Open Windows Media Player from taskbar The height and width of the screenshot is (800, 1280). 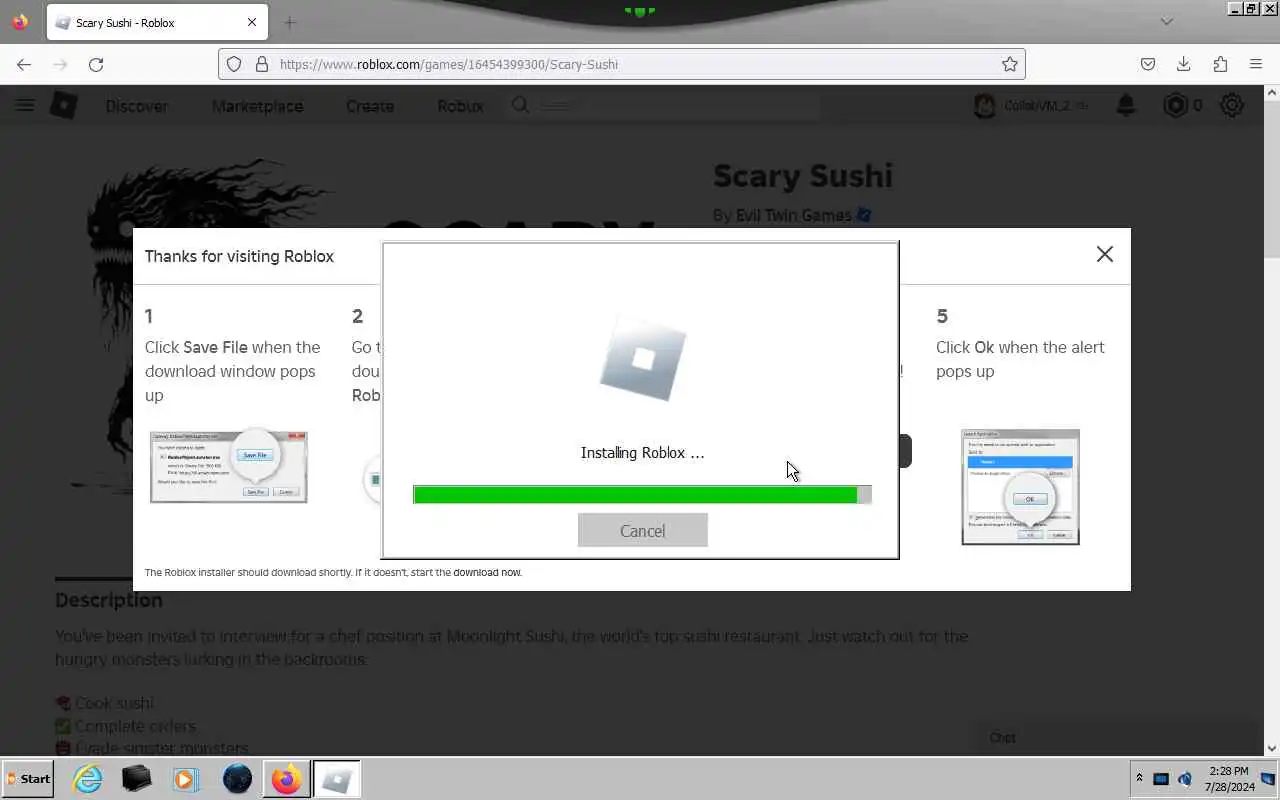coord(186,779)
